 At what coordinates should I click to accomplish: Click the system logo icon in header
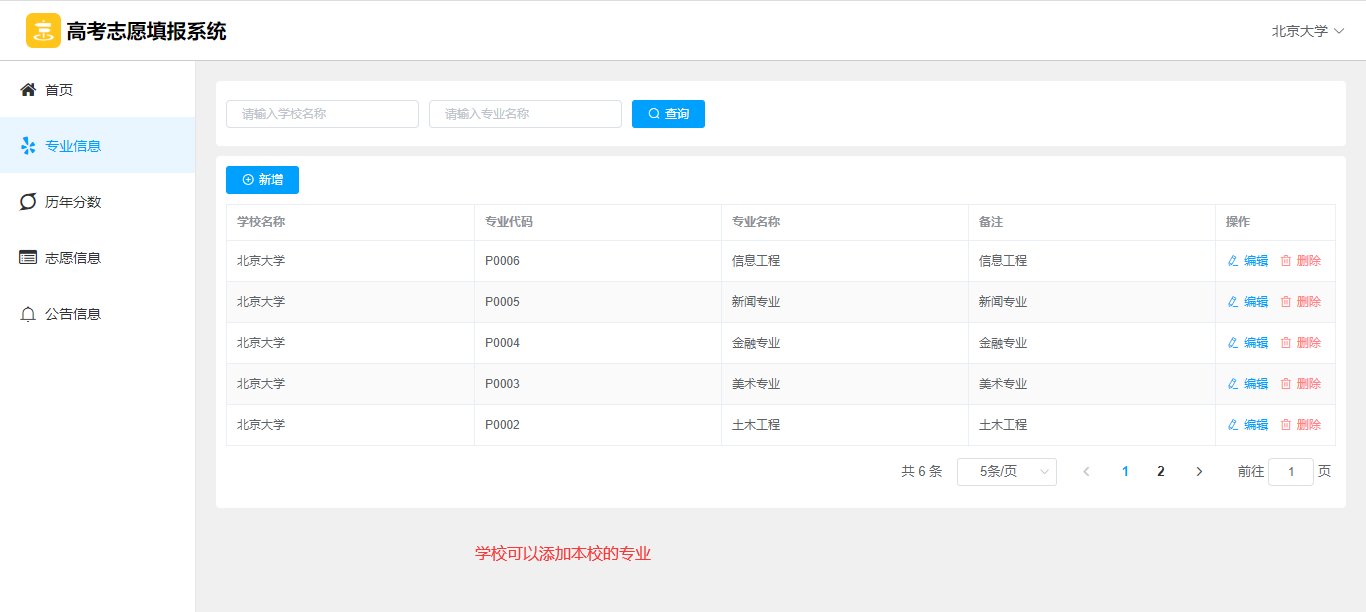pos(43,31)
